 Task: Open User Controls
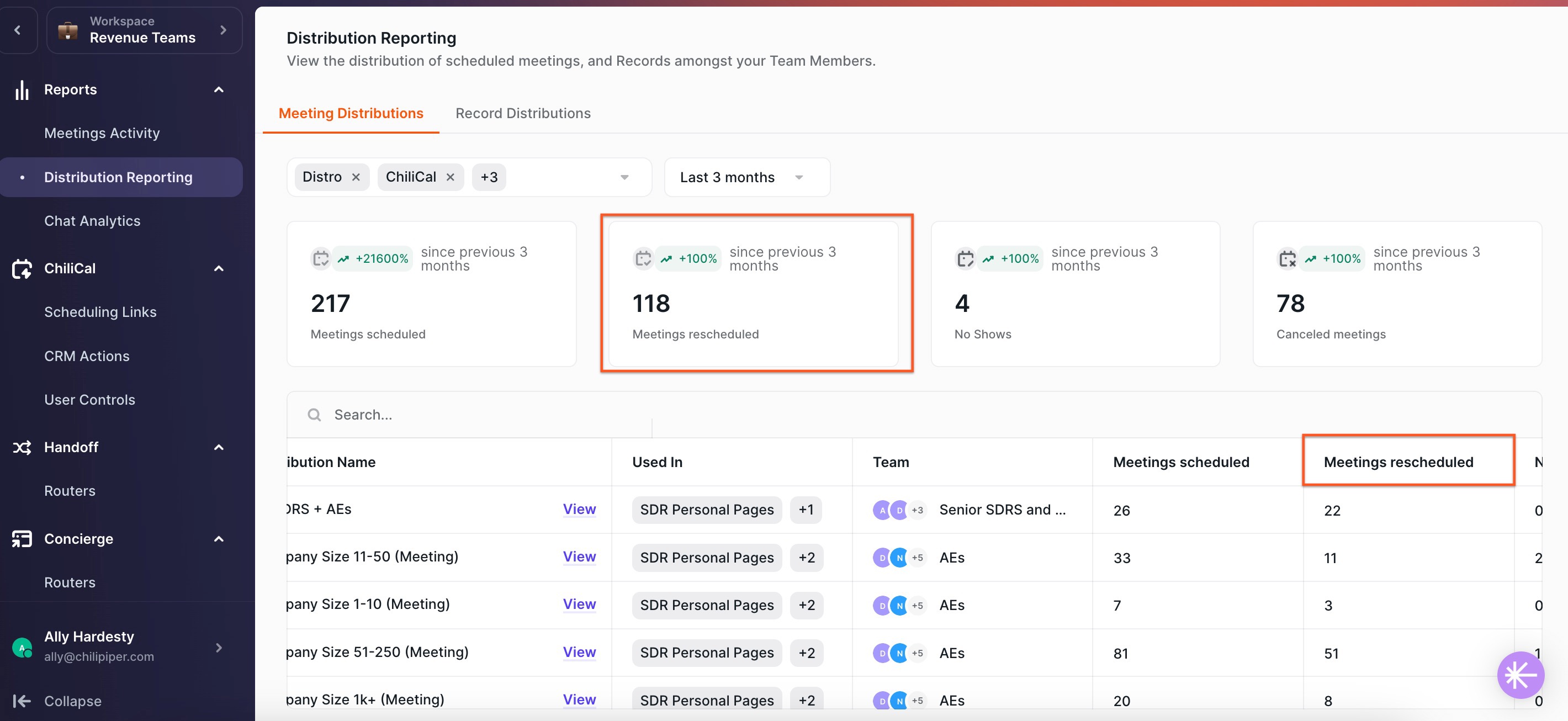pos(89,400)
